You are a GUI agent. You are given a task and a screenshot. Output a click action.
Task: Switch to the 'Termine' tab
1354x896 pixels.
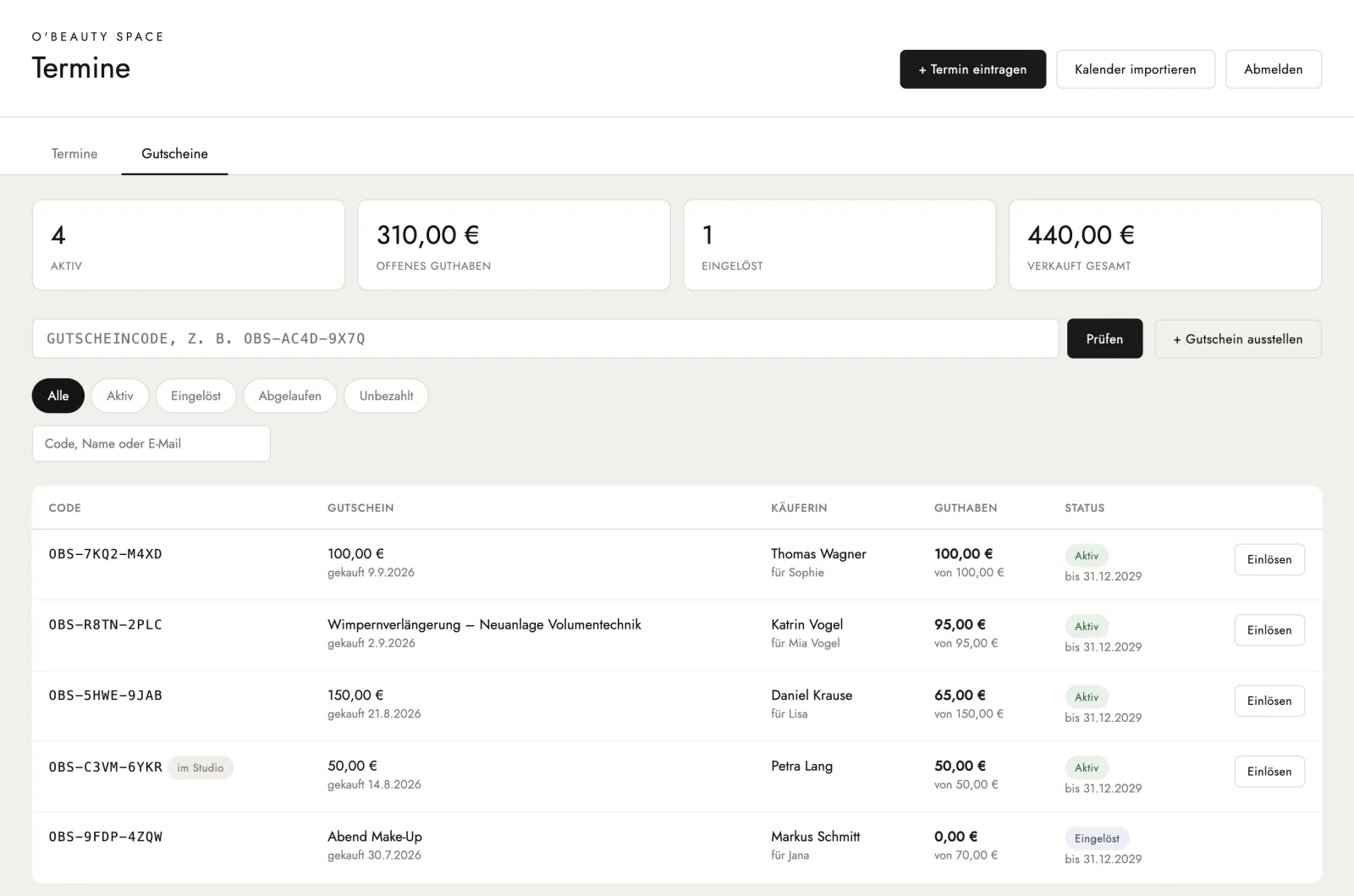point(74,153)
